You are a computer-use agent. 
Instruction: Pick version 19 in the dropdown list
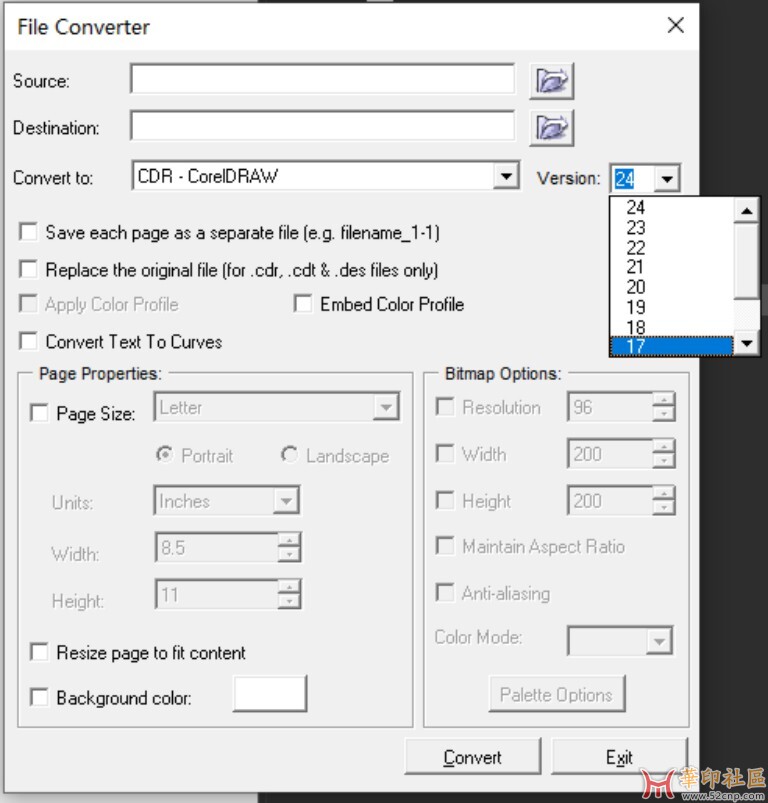point(672,307)
